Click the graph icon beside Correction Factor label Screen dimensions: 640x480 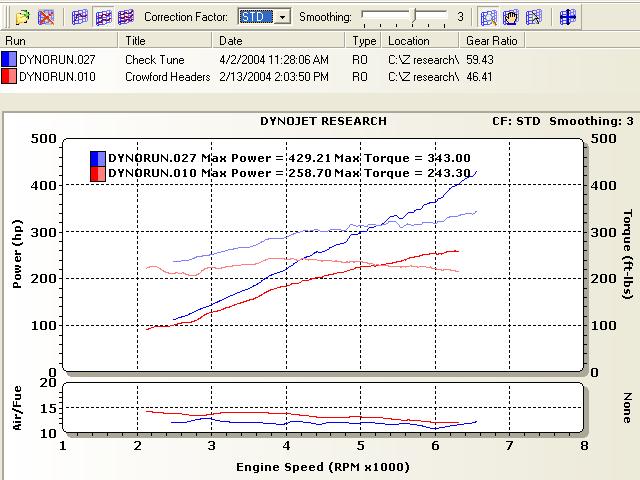pyautogui.click(x=125, y=17)
